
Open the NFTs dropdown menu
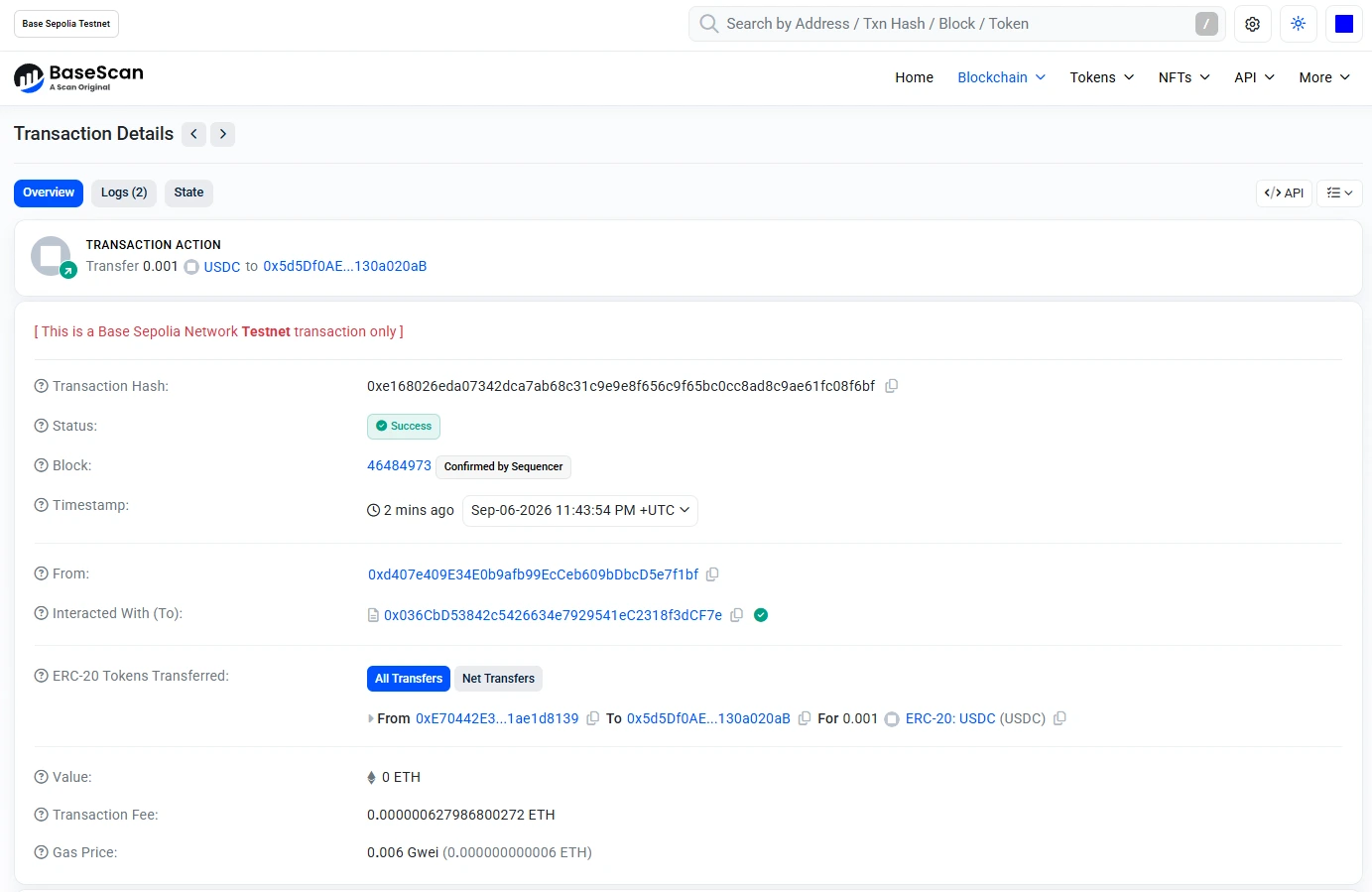pos(1184,77)
